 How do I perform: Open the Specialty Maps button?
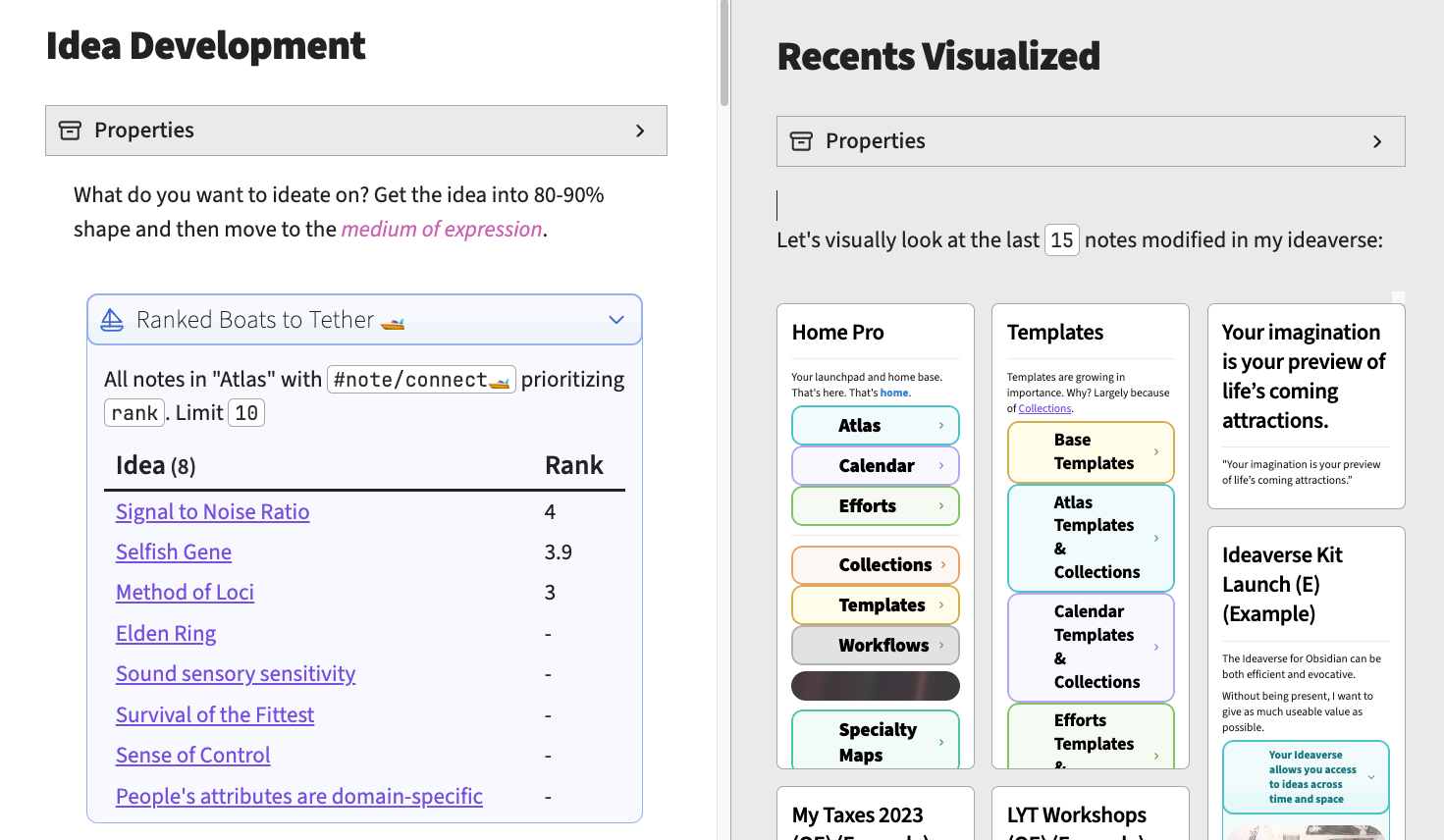pyautogui.click(x=876, y=741)
